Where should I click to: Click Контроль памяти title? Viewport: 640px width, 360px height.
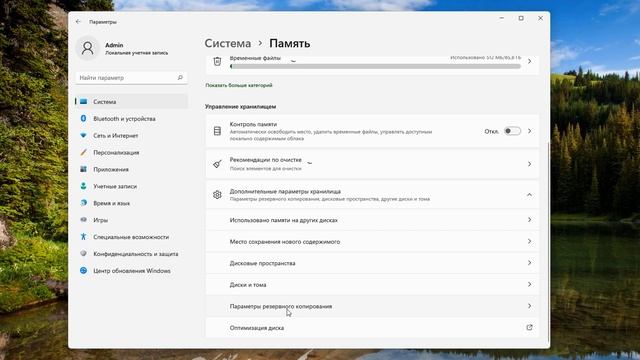[253, 124]
